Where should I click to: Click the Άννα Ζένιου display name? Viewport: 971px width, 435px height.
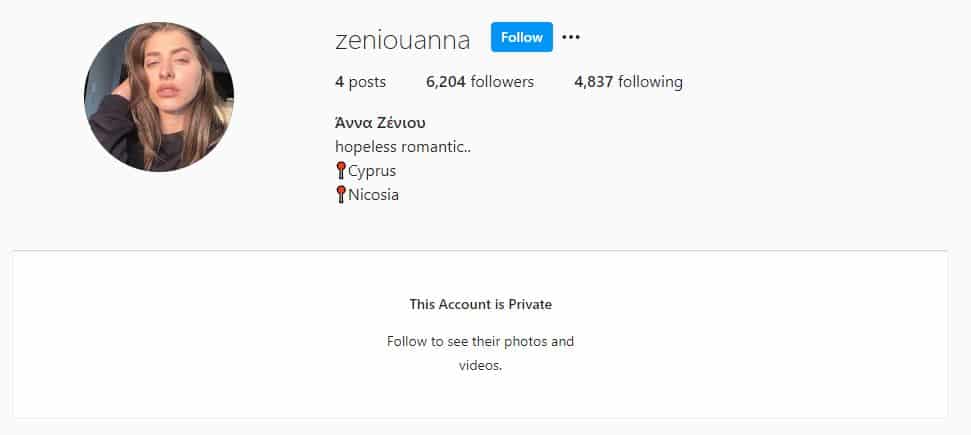coord(380,123)
